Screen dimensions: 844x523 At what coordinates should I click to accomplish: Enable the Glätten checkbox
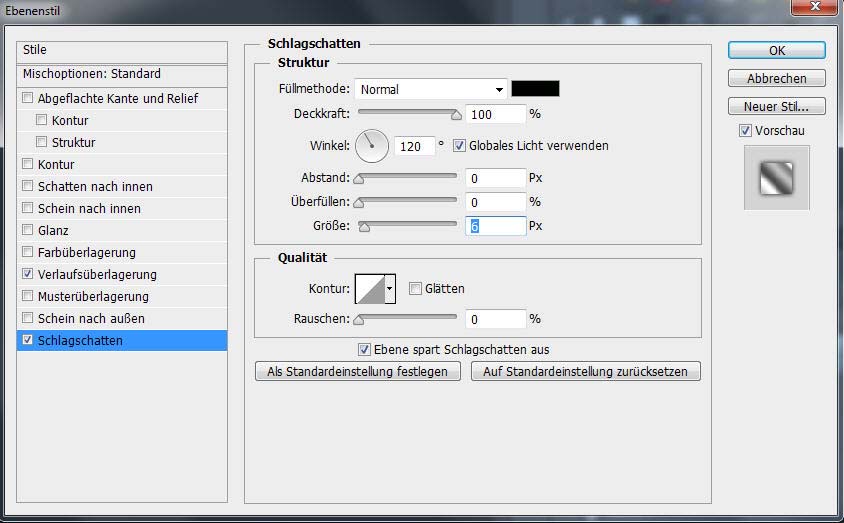pos(415,289)
